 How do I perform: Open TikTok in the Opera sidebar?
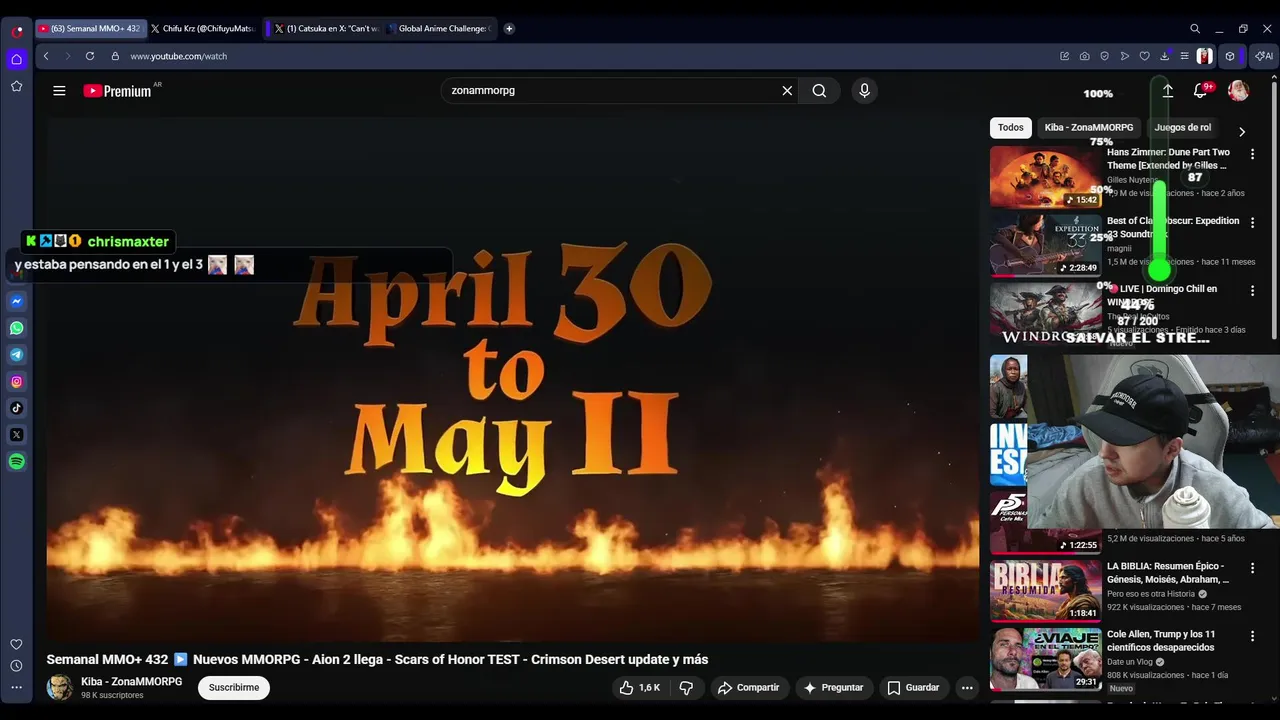point(17,408)
